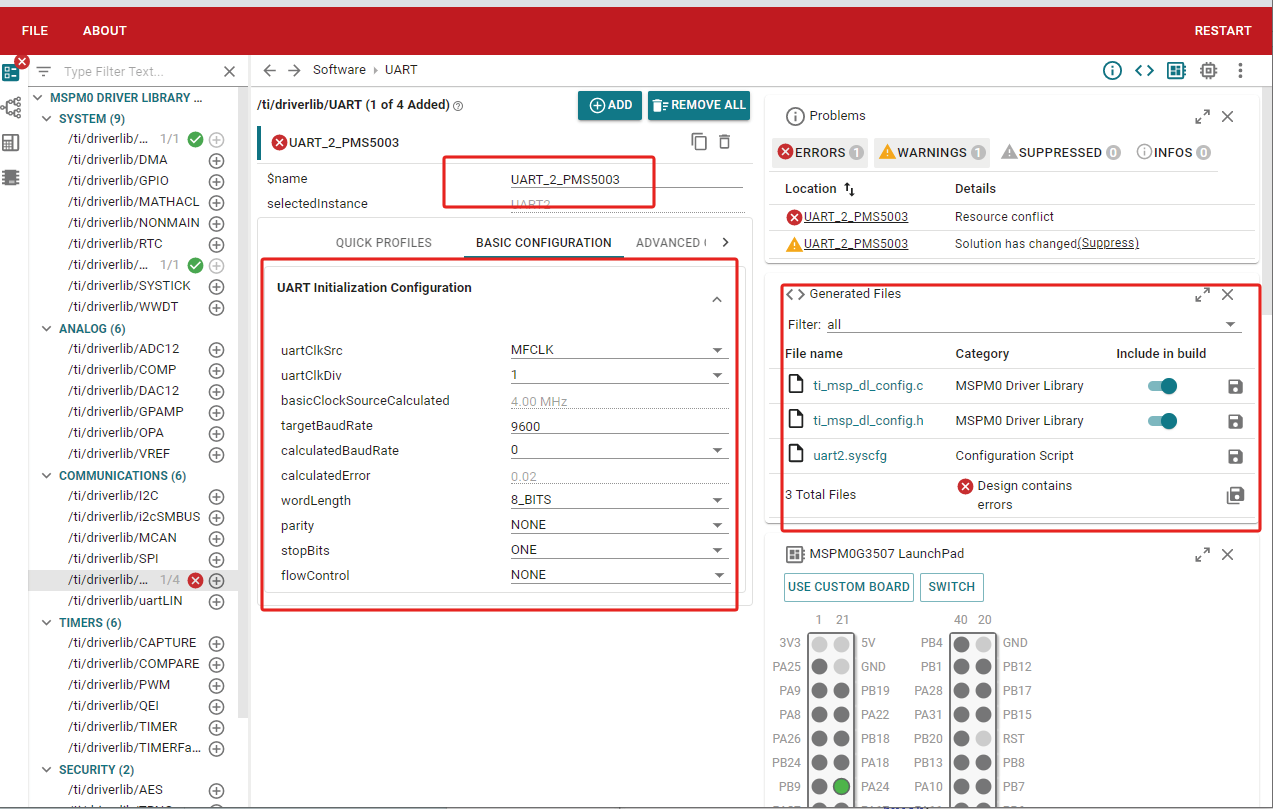Open the stopBits dropdown
The width and height of the screenshot is (1273, 809).
619,550
